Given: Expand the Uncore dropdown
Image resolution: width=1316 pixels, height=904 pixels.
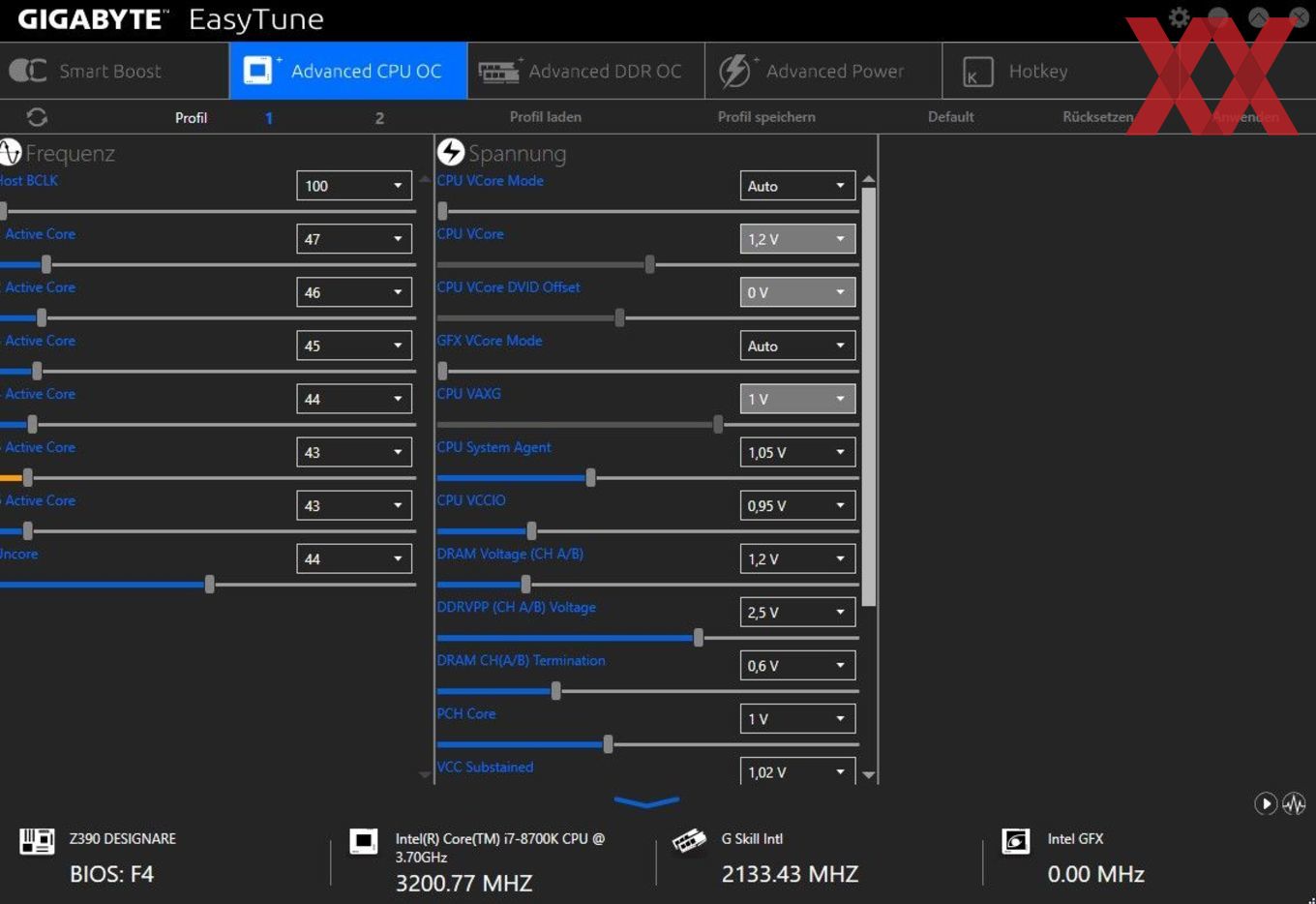Looking at the screenshot, I should (354, 558).
